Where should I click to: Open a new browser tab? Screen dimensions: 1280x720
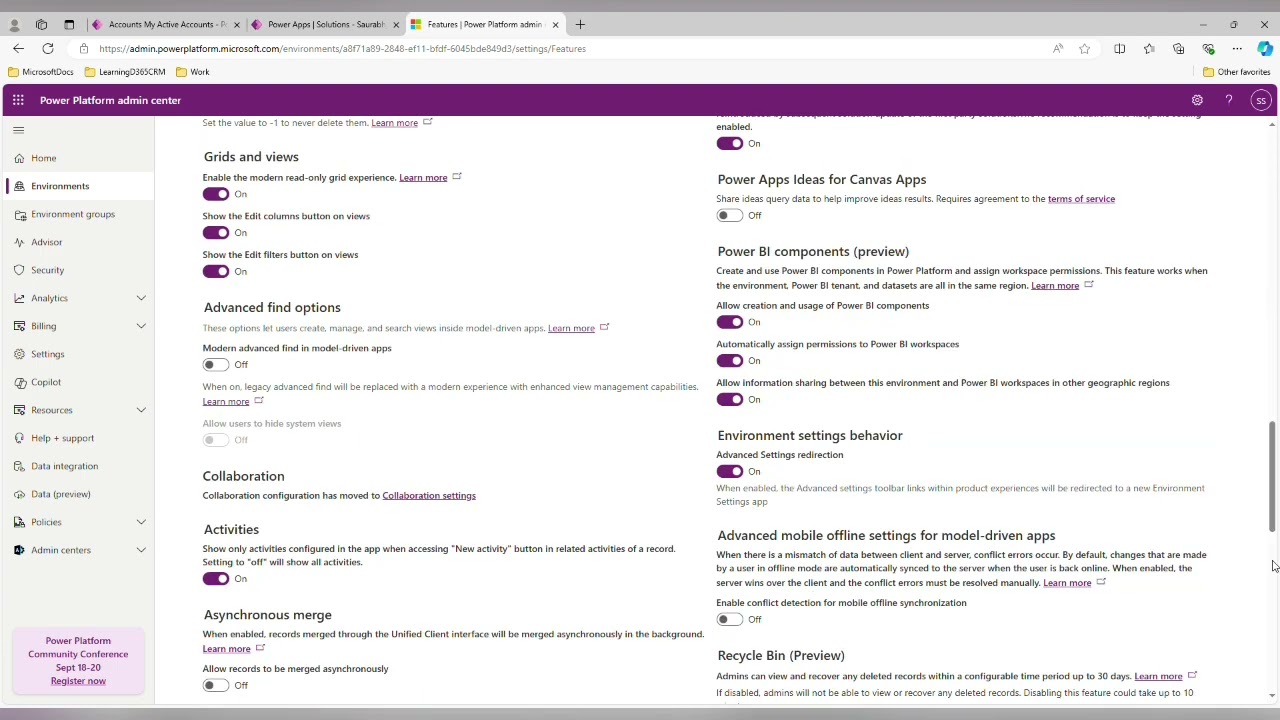tap(580, 24)
